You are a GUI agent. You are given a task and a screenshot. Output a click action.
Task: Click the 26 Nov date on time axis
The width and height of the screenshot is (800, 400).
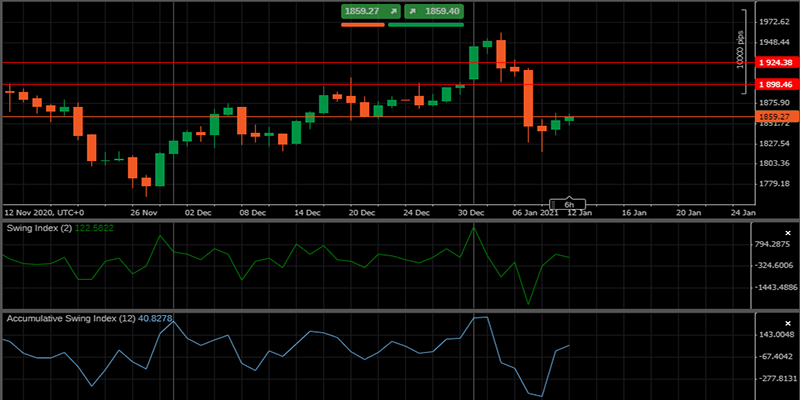point(145,212)
